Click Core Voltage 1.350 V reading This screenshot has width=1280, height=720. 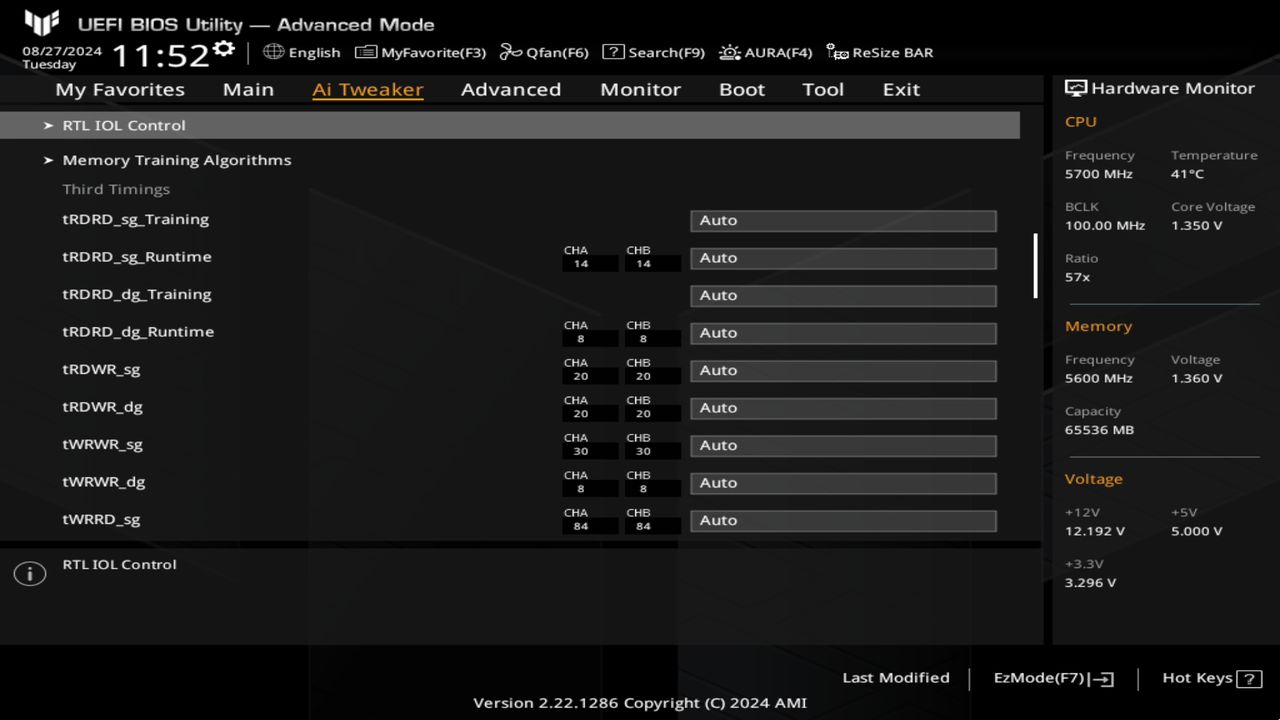[1197, 226]
